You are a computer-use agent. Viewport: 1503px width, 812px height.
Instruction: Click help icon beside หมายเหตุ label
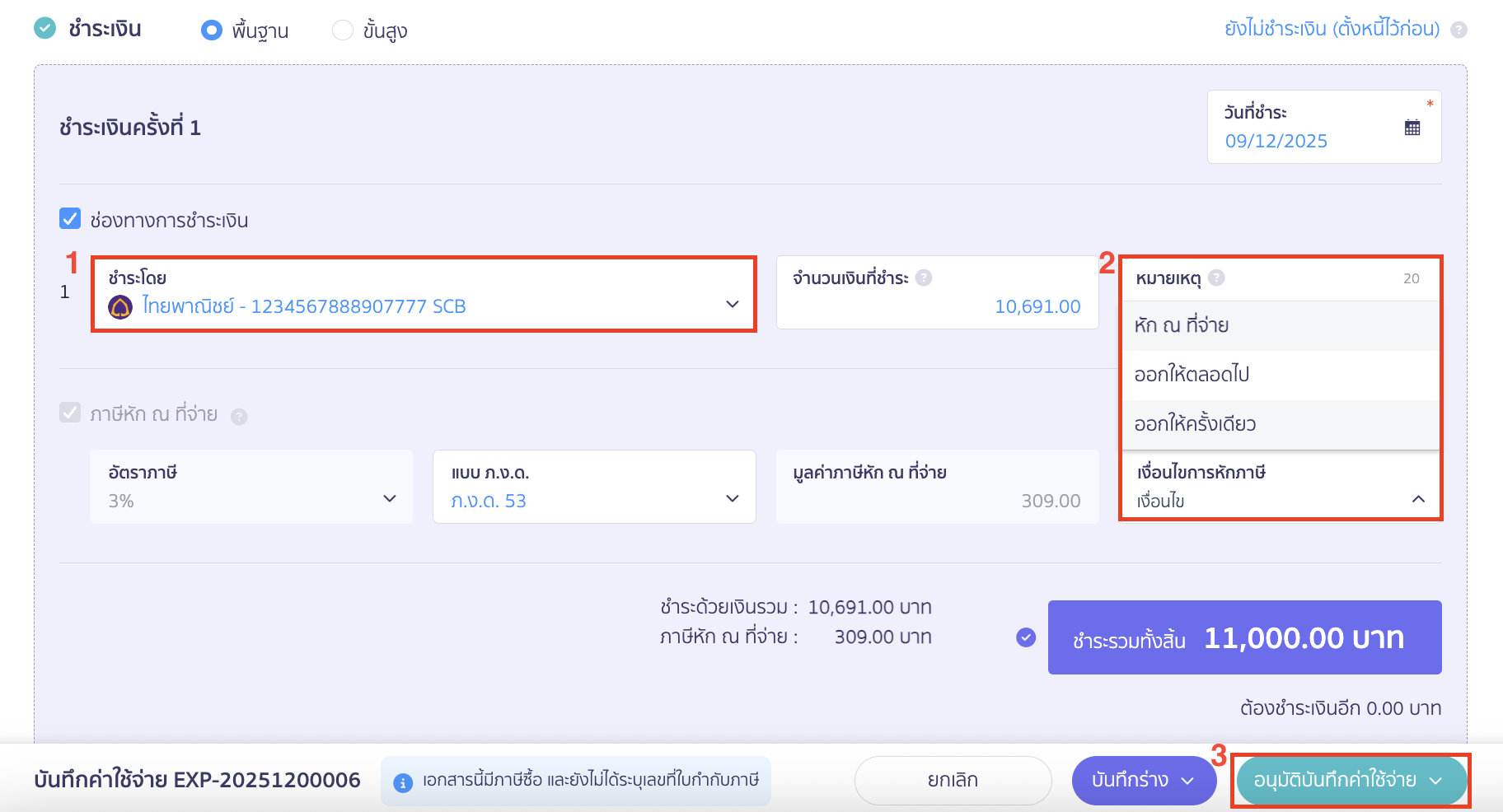(x=1216, y=278)
